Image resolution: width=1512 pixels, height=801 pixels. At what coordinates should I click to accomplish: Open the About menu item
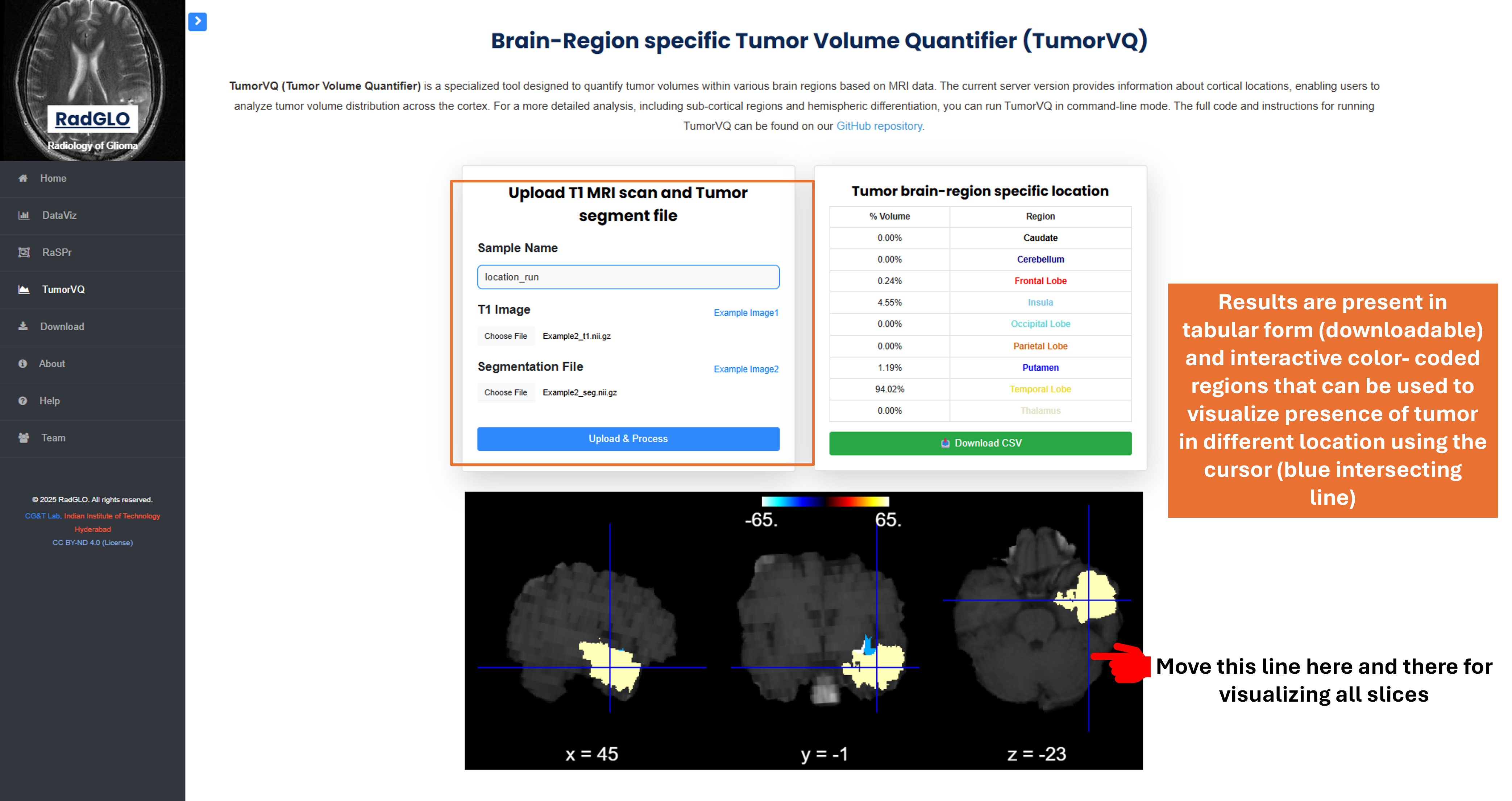click(93, 363)
